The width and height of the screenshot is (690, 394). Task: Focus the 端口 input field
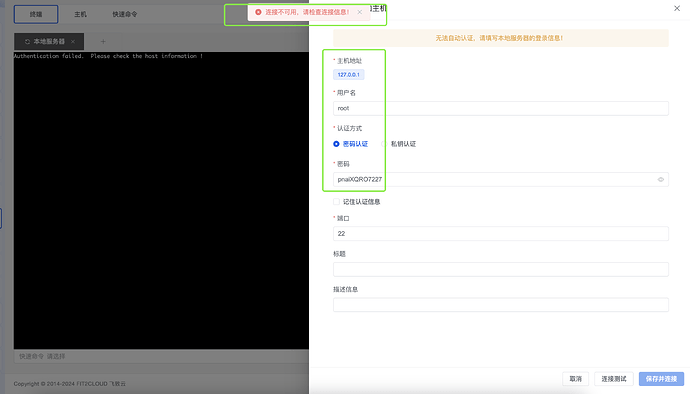(501, 234)
